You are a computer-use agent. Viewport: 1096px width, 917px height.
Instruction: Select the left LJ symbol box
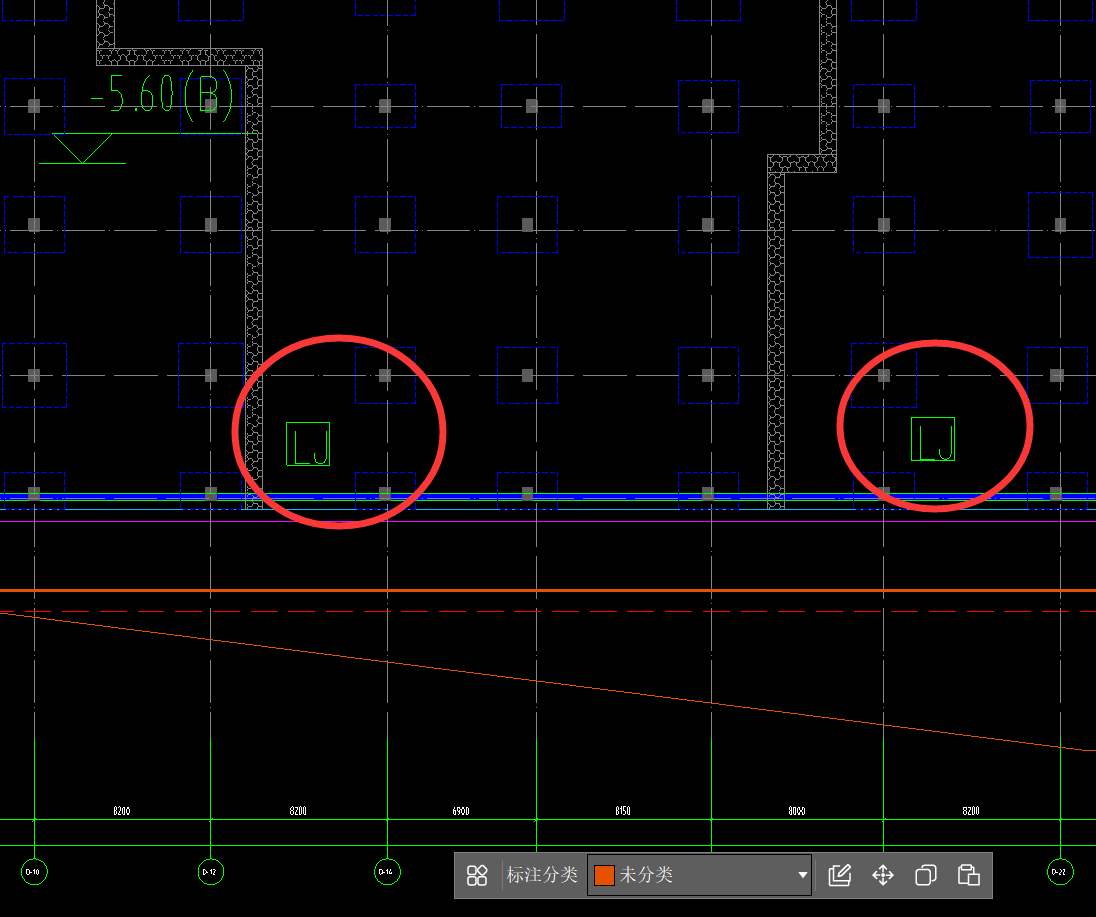click(308, 444)
